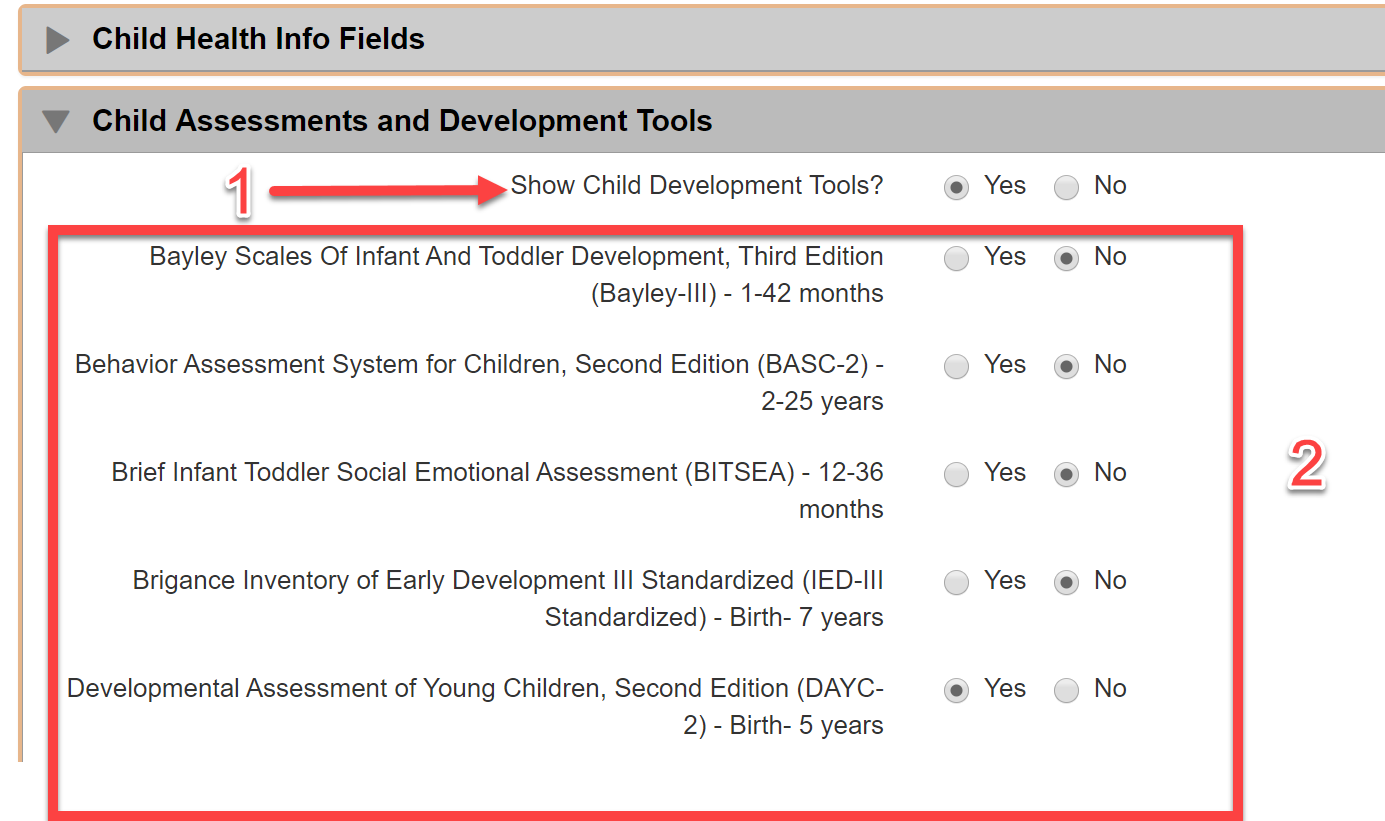This screenshot has width=1385, height=821.
Task: Select Yes for Show Child Development Tools
Action: point(957,187)
